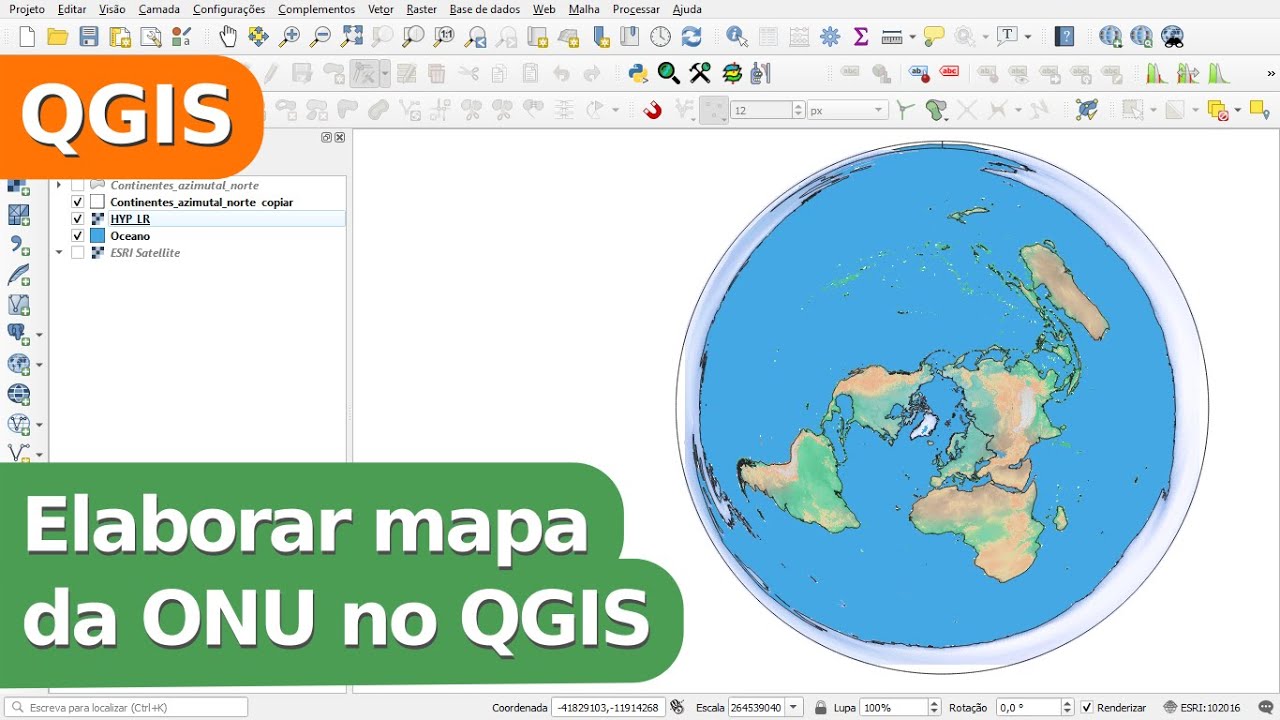This screenshot has width=1280, height=720.
Task: Open the Escala scale dropdown arrow
Action: (x=795, y=708)
